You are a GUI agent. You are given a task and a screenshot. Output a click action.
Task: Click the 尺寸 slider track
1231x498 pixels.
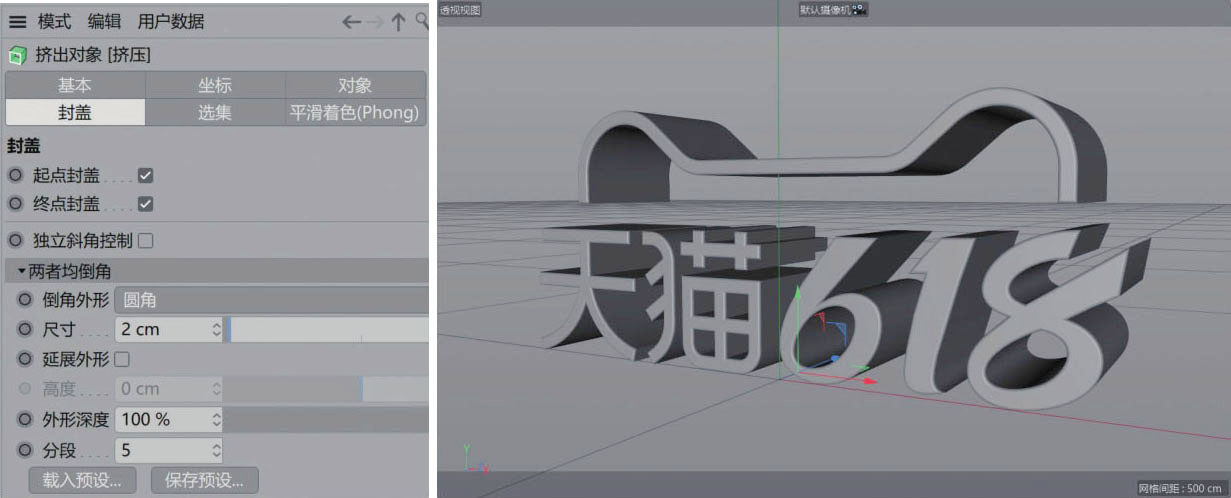pos(328,329)
